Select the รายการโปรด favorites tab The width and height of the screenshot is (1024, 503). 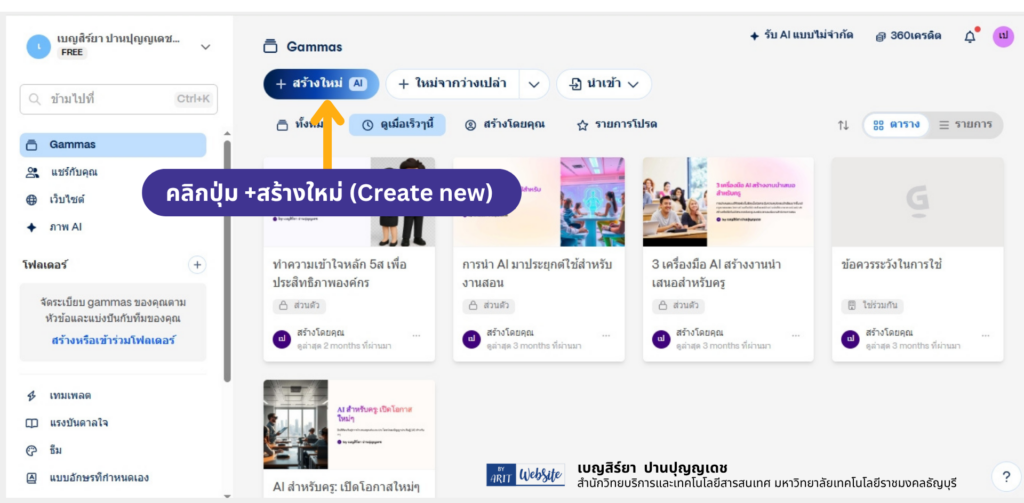(x=616, y=124)
